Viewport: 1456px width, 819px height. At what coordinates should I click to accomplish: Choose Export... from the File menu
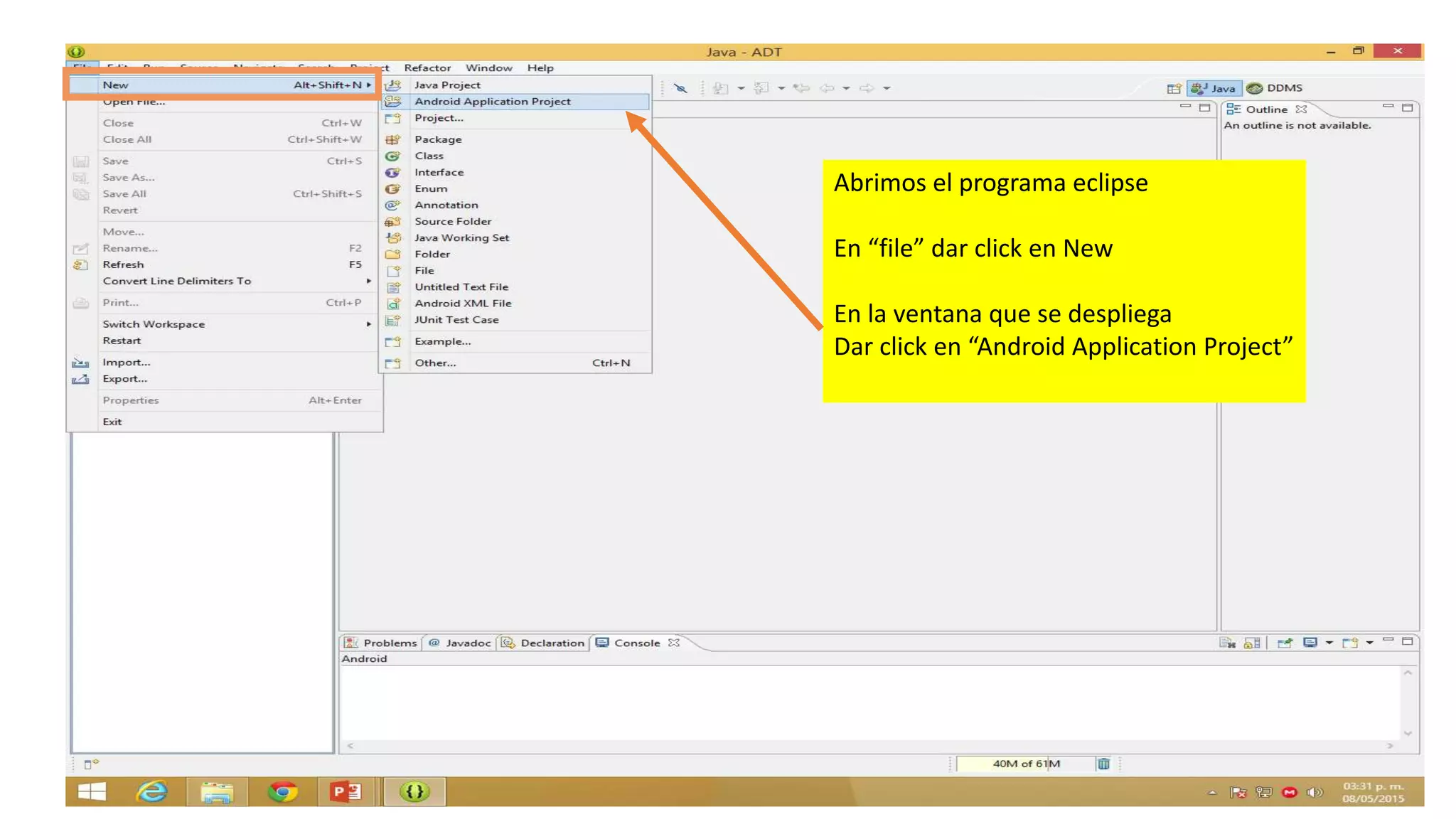(x=225, y=379)
